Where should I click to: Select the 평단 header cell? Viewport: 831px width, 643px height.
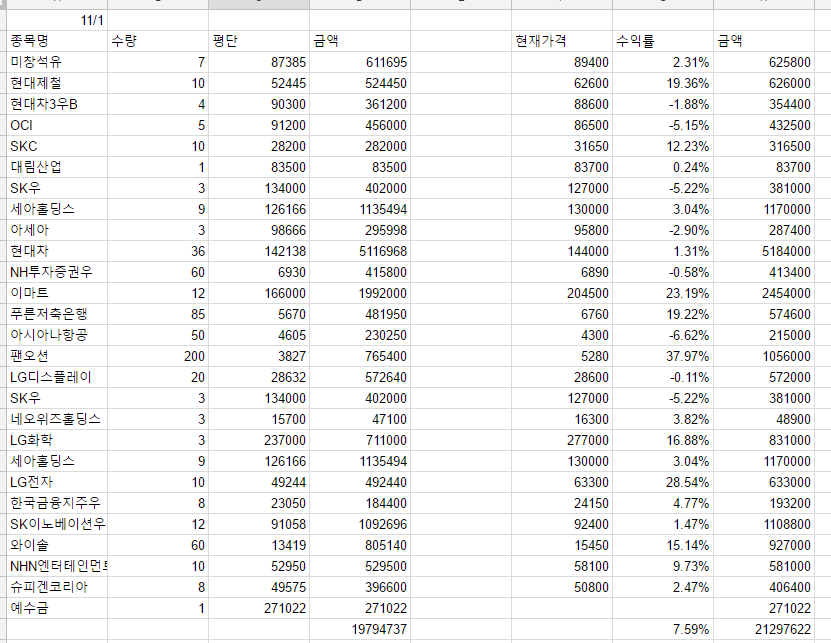[x=259, y=41]
